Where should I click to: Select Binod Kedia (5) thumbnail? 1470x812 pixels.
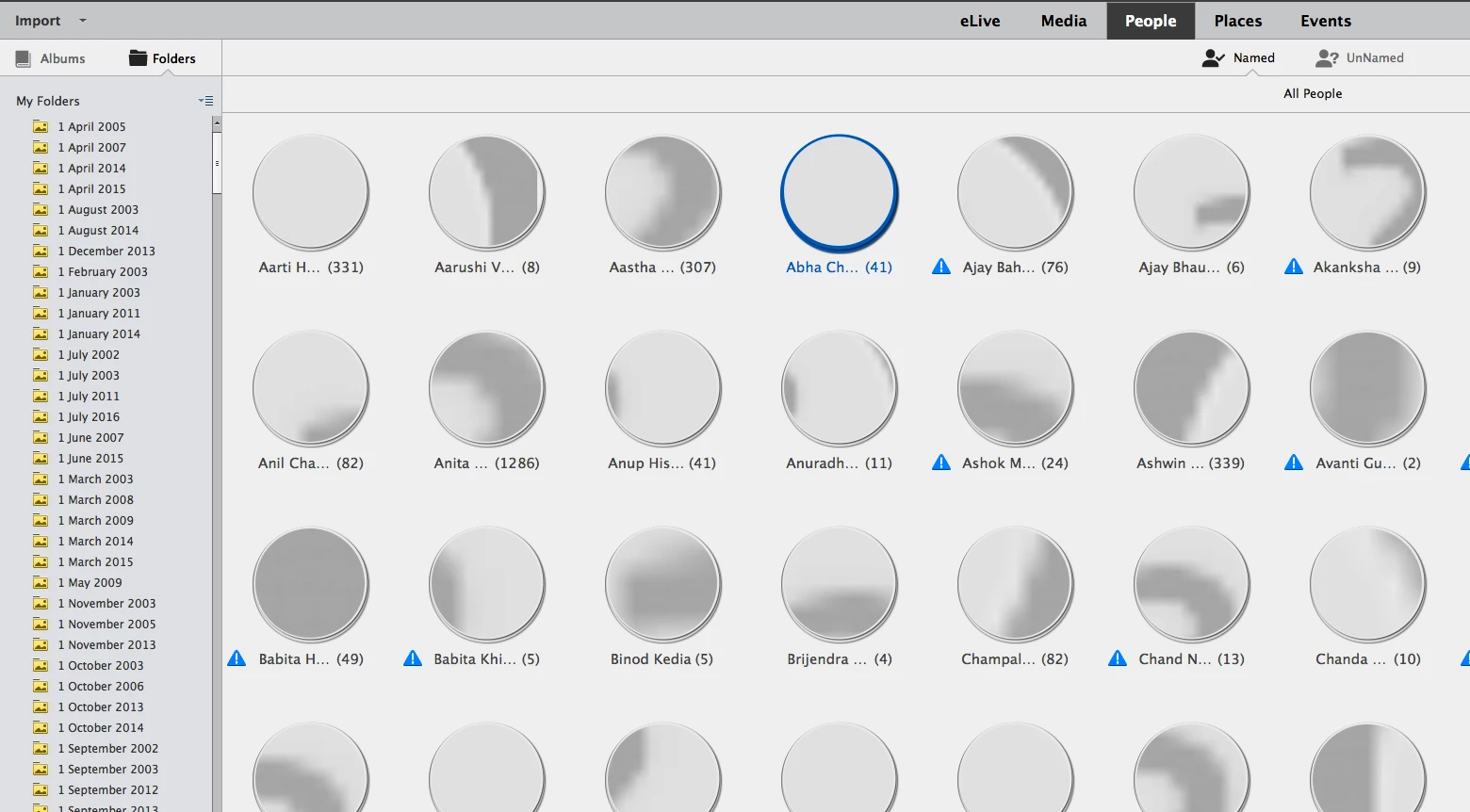pyautogui.click(x=662, y=583)
